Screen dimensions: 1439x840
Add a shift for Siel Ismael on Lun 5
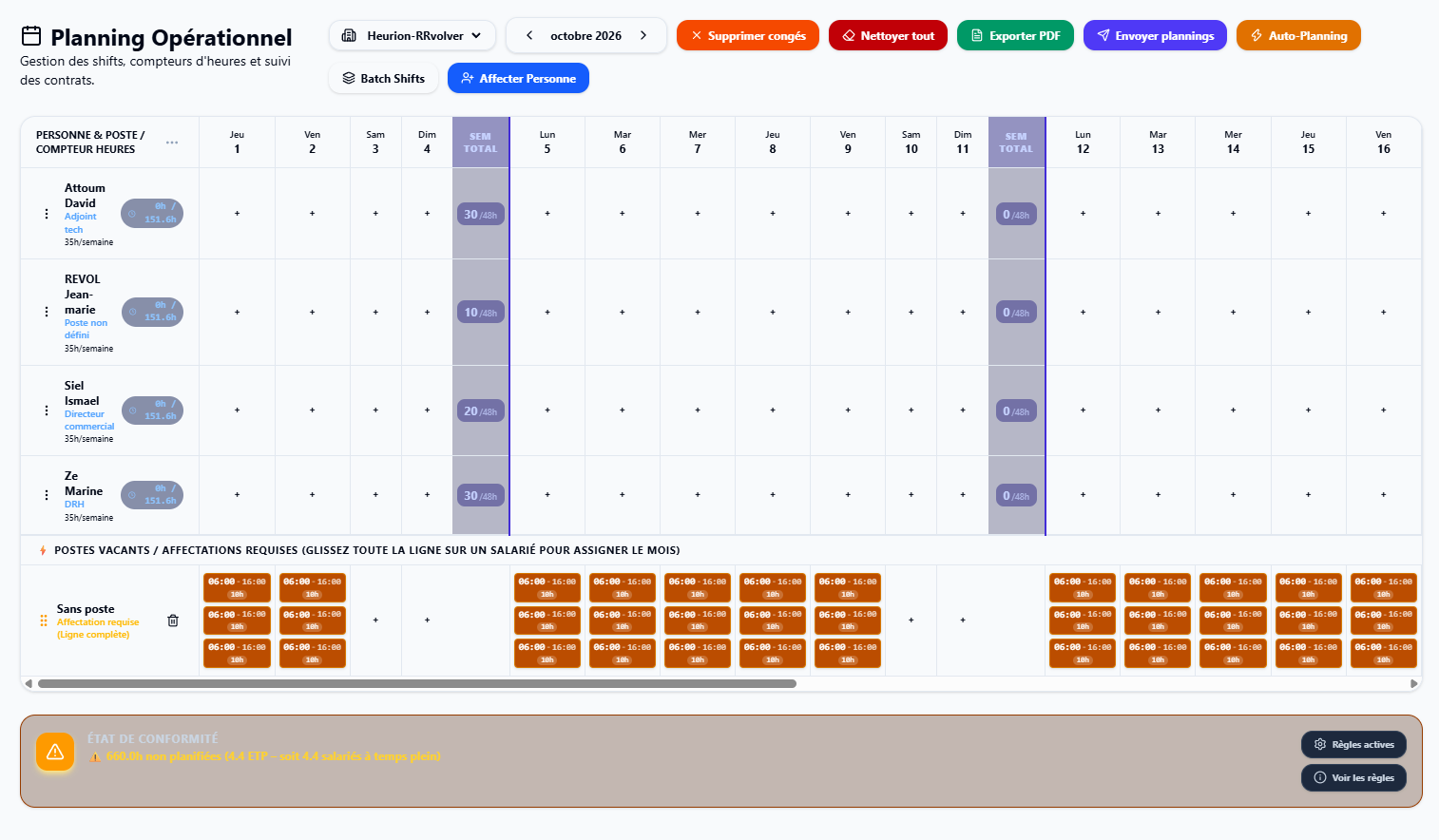pos(547,410)
